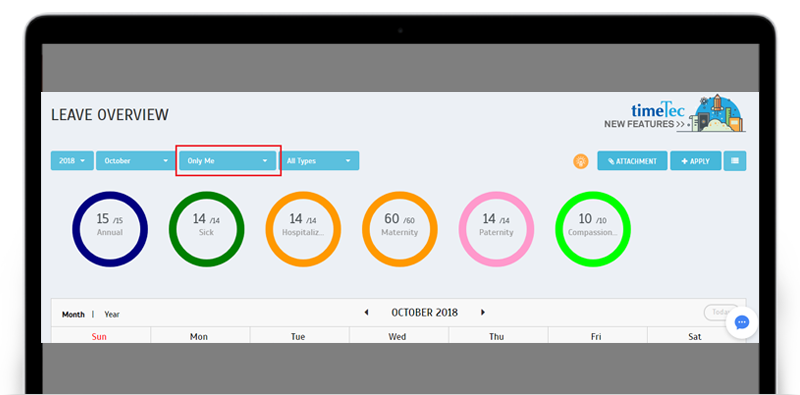Click the orange lightbulb tips icon
Viewport: 800px width, 395px height.
581,161
